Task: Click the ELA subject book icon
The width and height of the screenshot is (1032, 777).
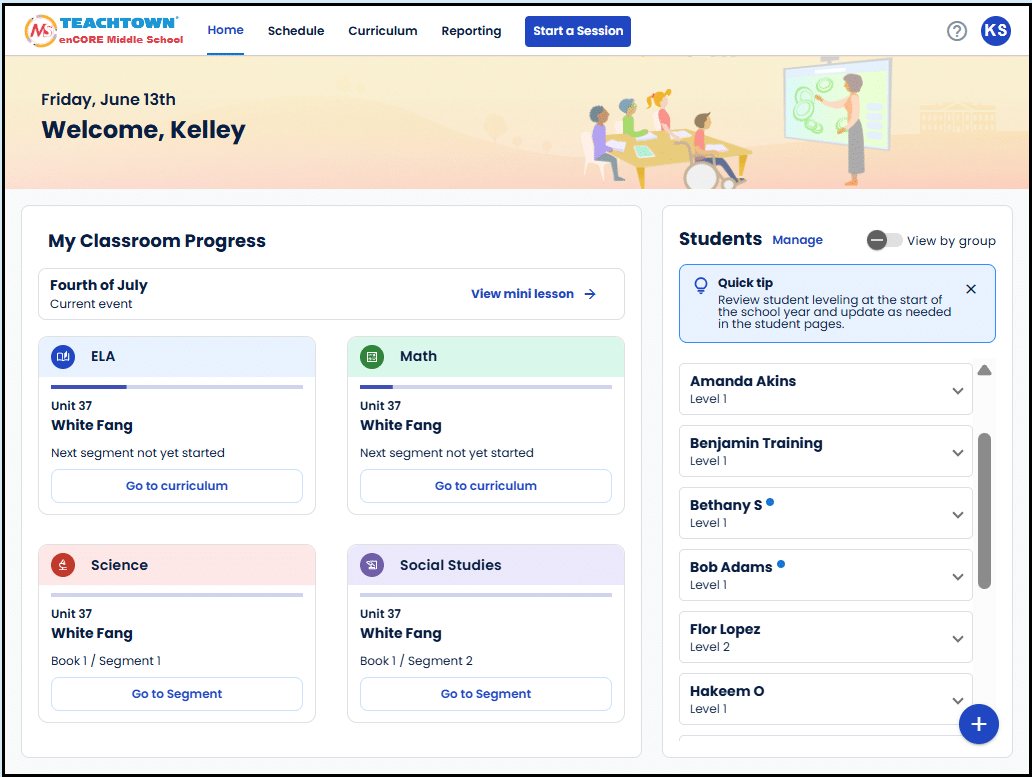Action: 63,356
